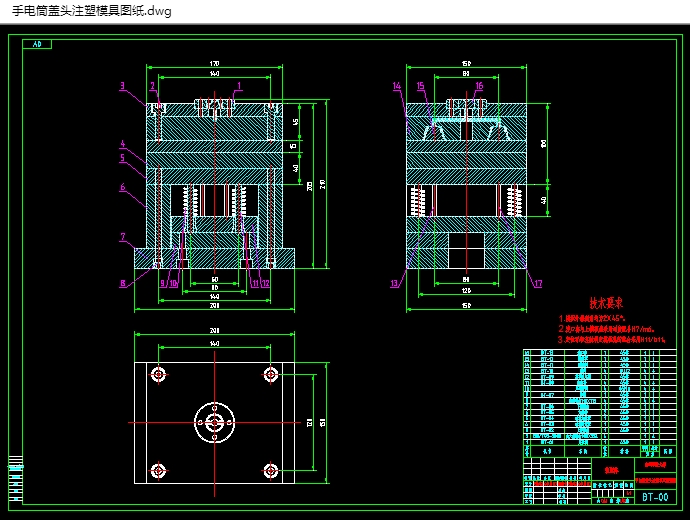
Task: Click part callout number 15
Action: pyautogui.click(x=420, y=86)
